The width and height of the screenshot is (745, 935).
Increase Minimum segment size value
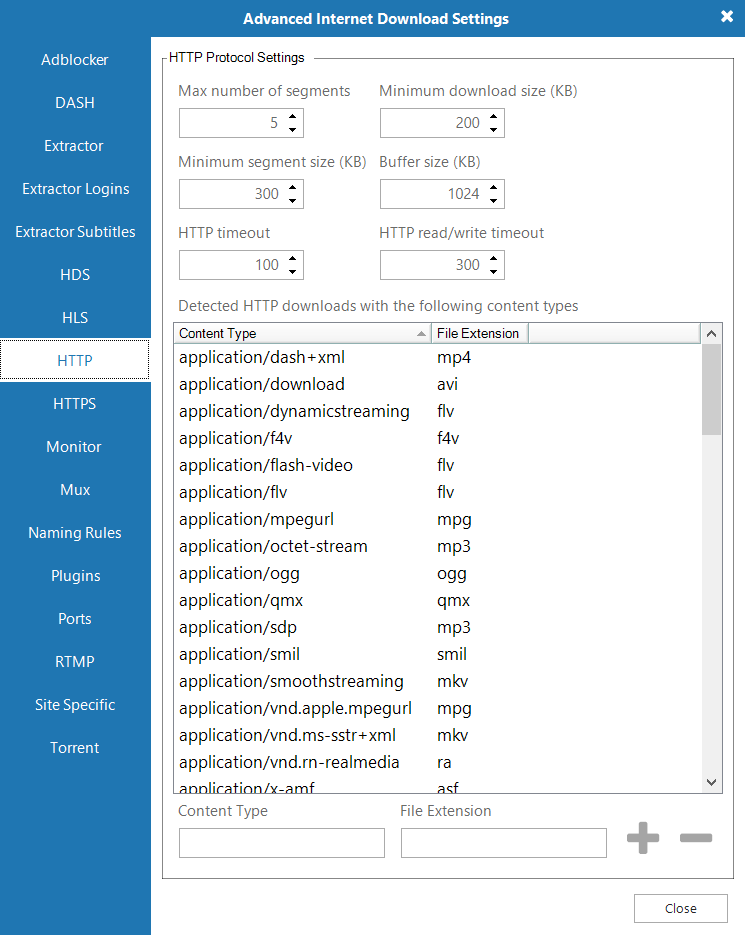coord(292,187)
